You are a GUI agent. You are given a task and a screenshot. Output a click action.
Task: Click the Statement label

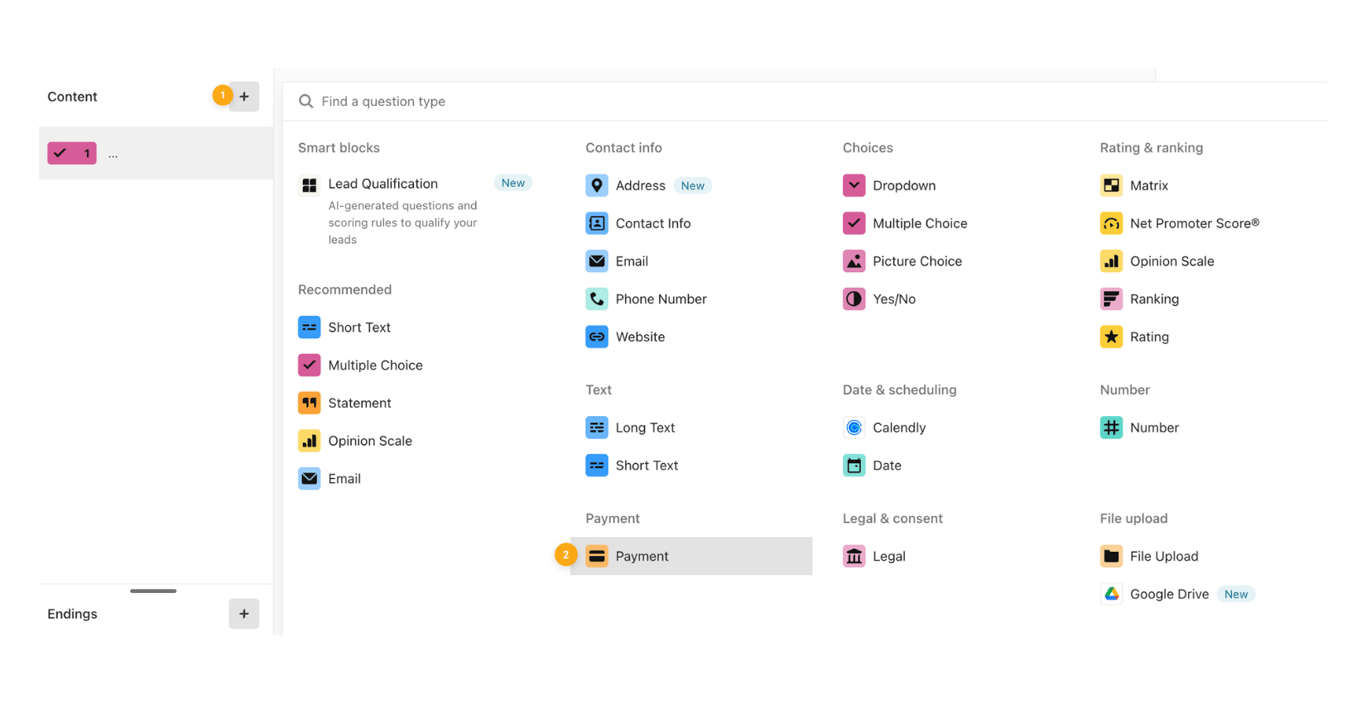(360, 403)
